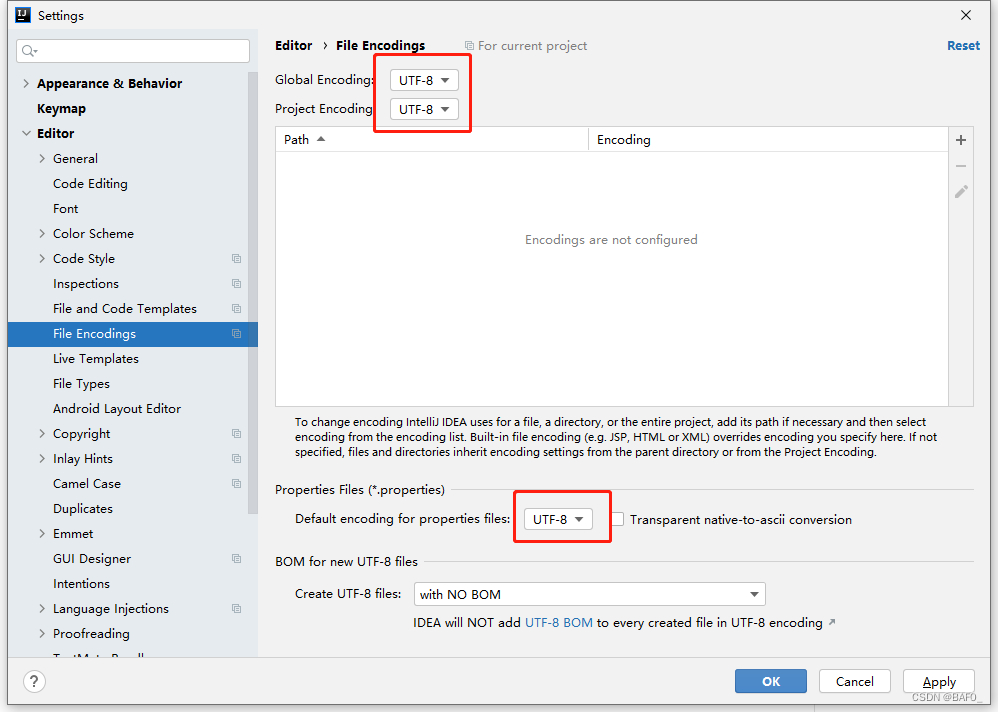Click project icon next to Language Injections
998x712 pixels.
click(236, 609)
